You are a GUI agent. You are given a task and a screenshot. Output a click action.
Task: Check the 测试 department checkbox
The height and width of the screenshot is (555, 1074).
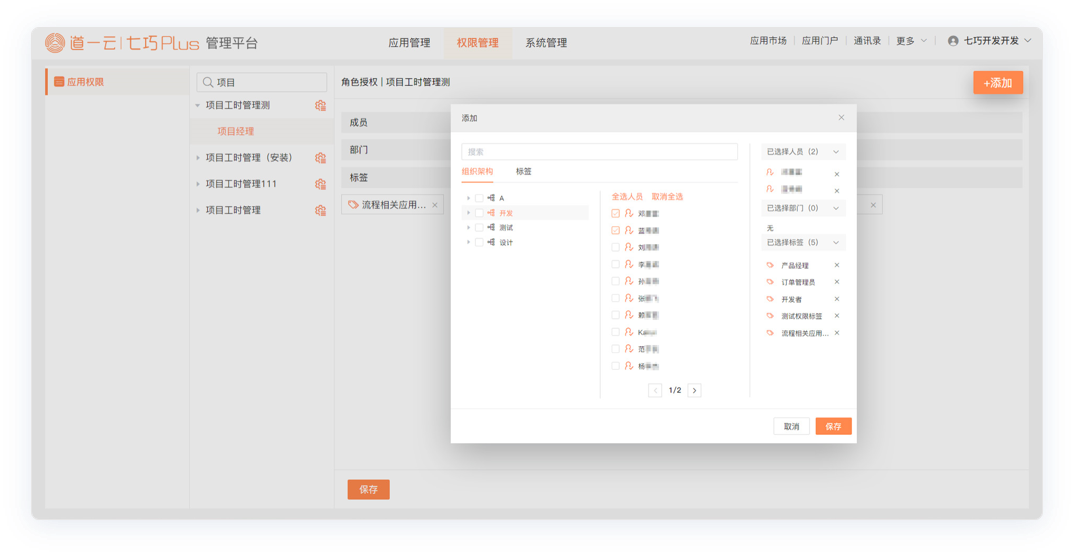tap(479, 228)
